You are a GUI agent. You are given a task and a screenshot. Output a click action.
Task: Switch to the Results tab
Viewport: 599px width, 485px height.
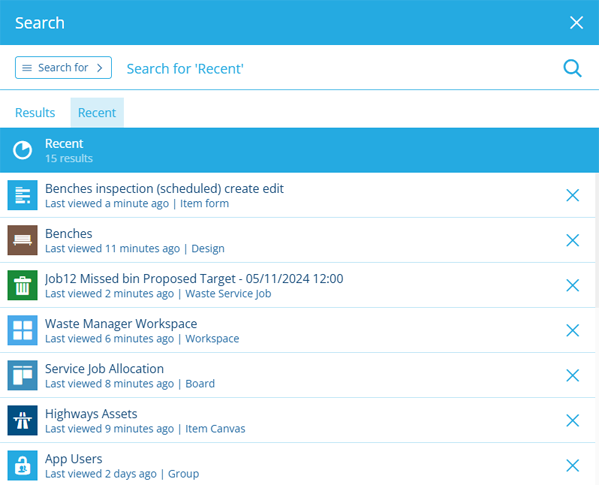point(35,113)
